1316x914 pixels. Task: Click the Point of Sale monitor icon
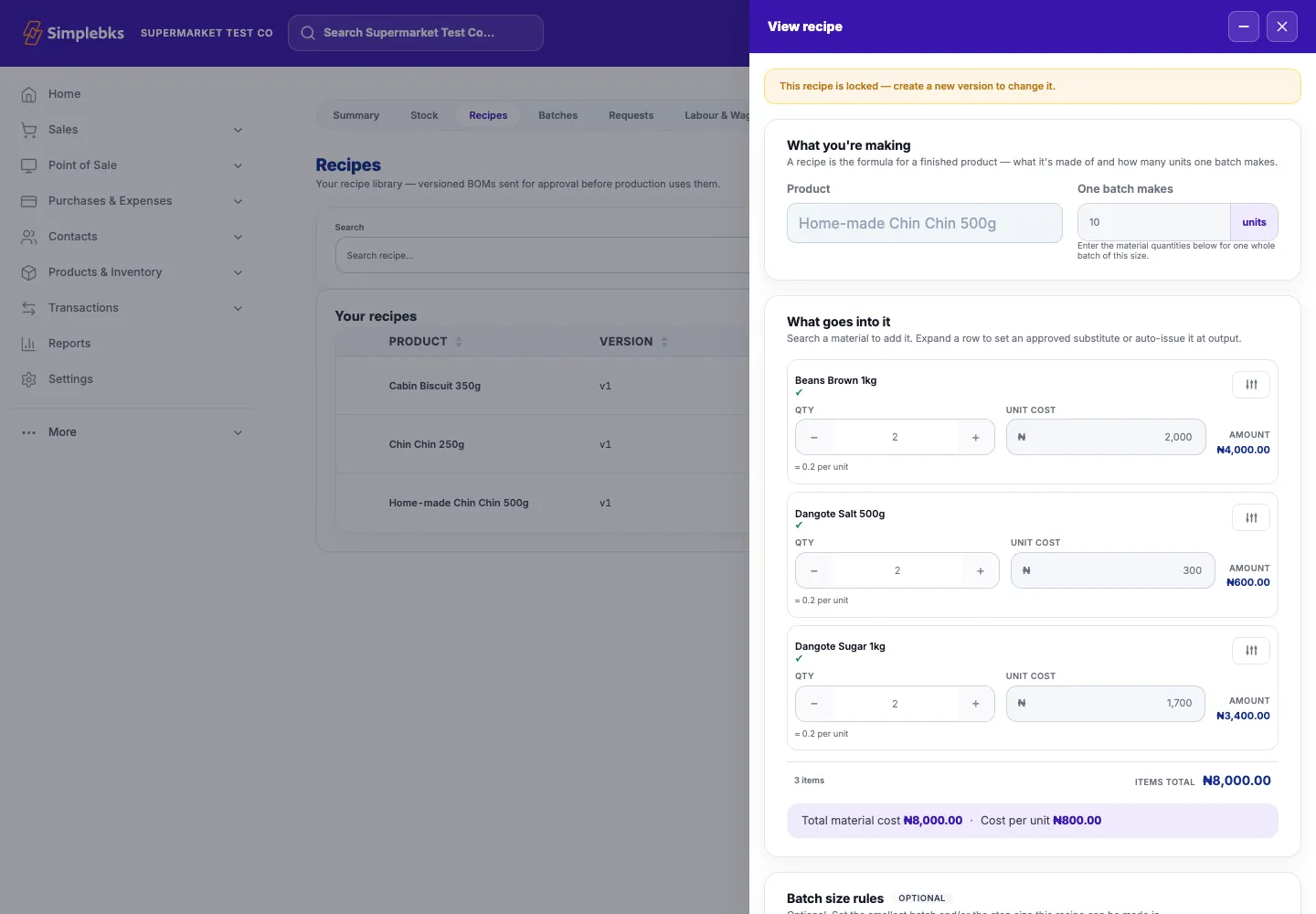tap(29, 165)
